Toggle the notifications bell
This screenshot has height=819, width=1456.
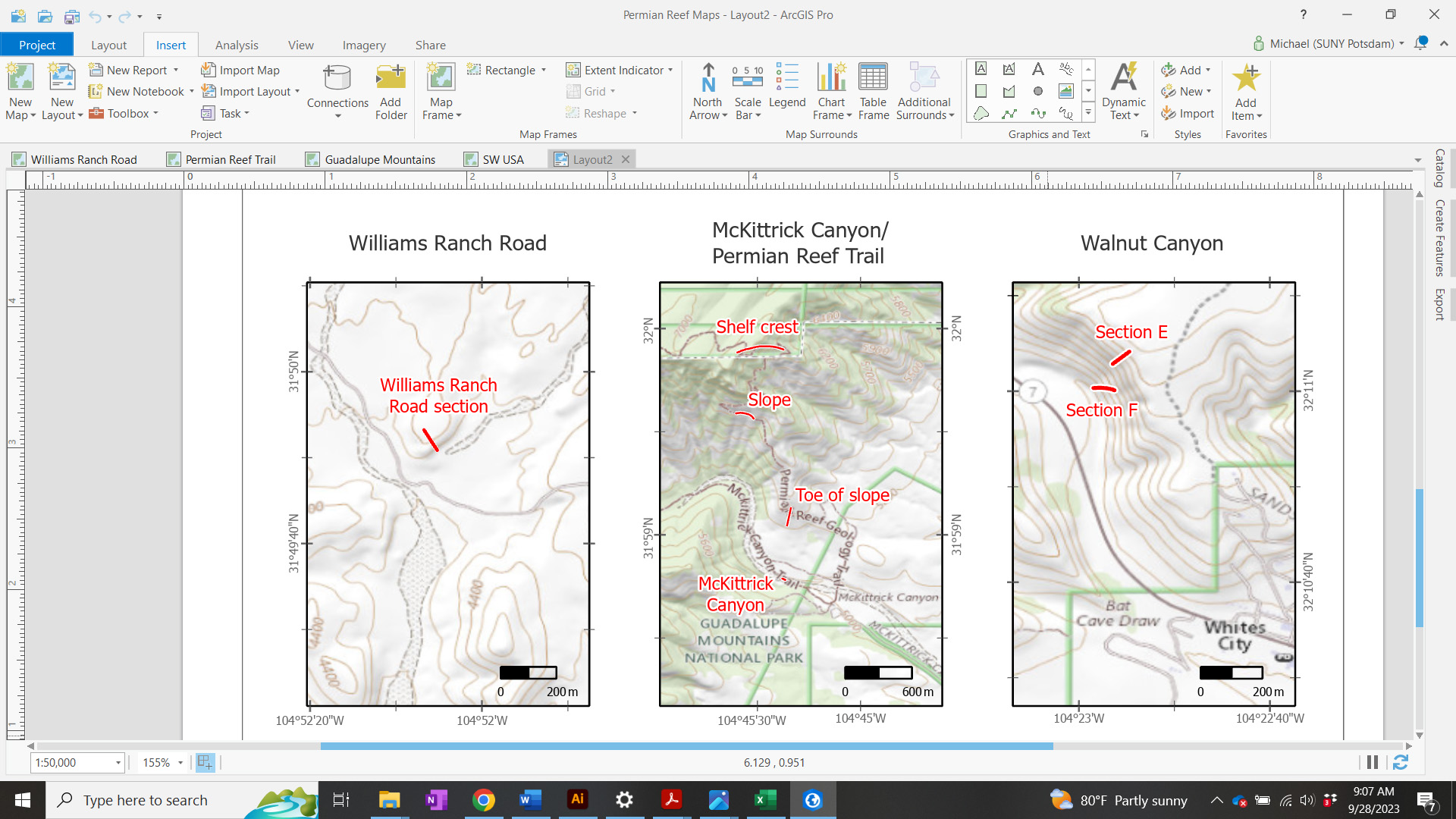tap(1422, 44)
